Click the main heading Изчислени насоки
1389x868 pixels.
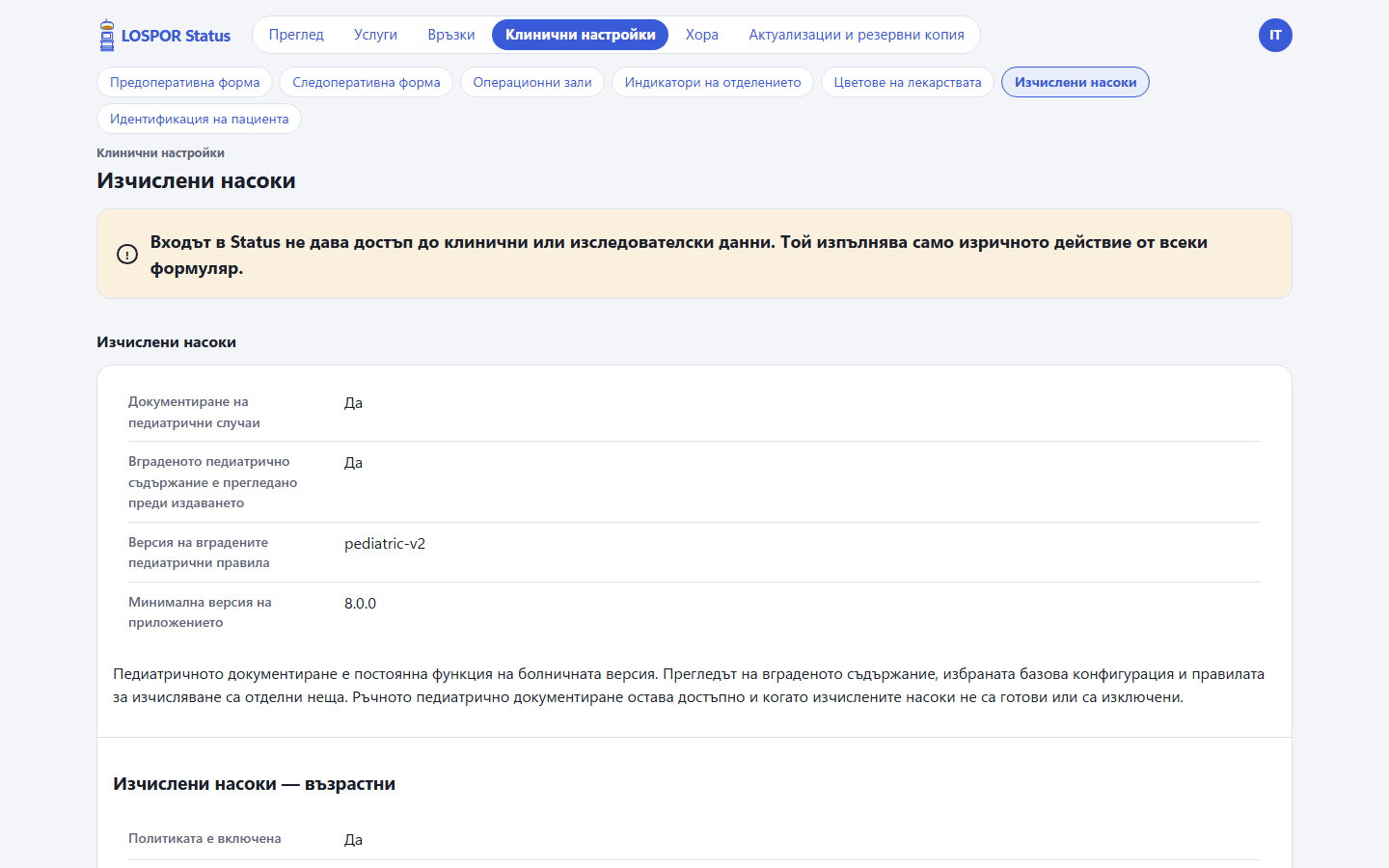[196, 180]
